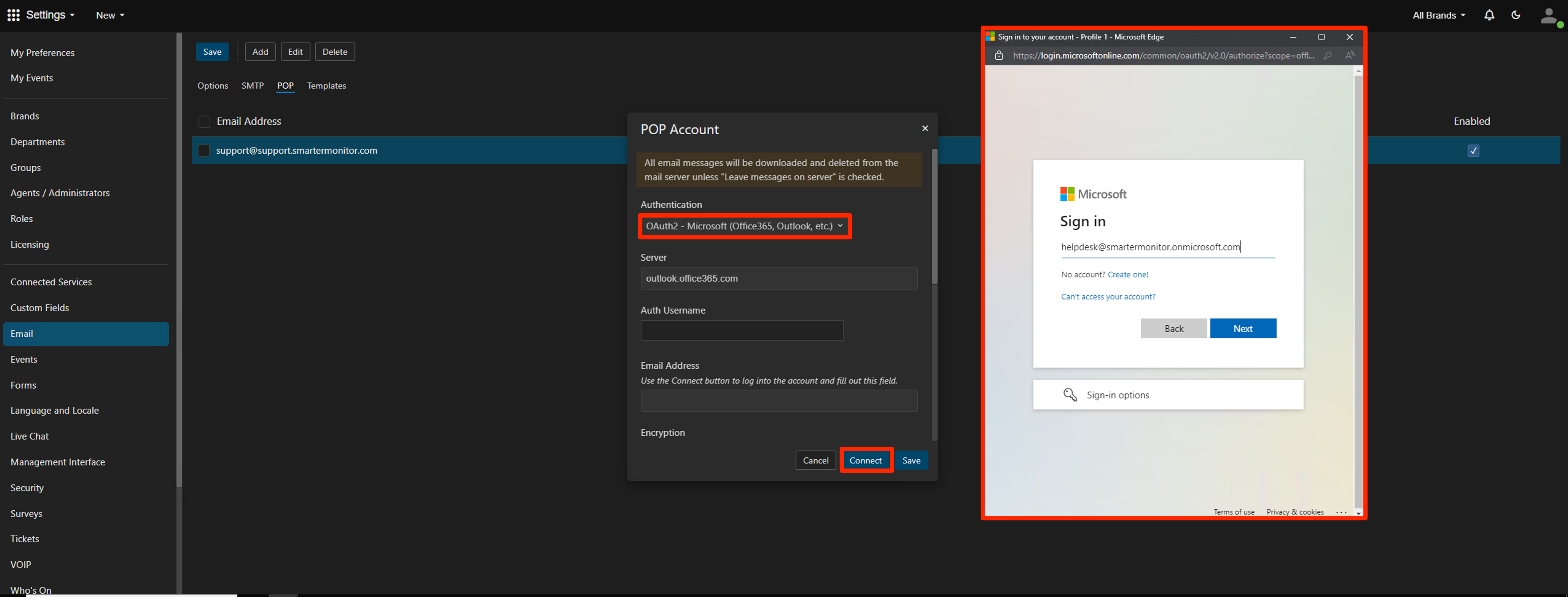Click Save in POP Account dialog
Image resolution: width=1568 pixels, height=597 pixels.
[x=911, y=461]
